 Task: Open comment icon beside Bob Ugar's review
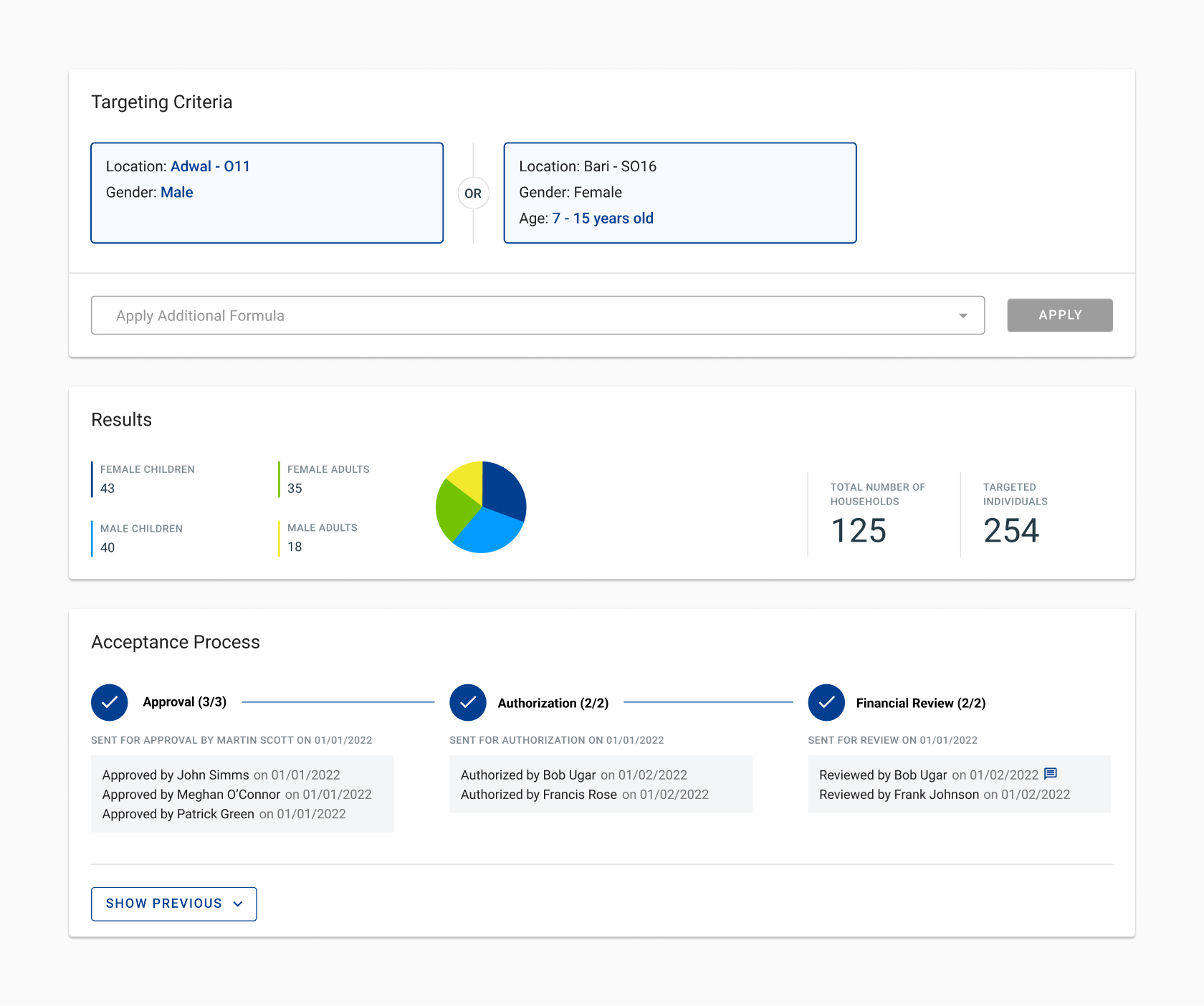[x=1051, y=774]
